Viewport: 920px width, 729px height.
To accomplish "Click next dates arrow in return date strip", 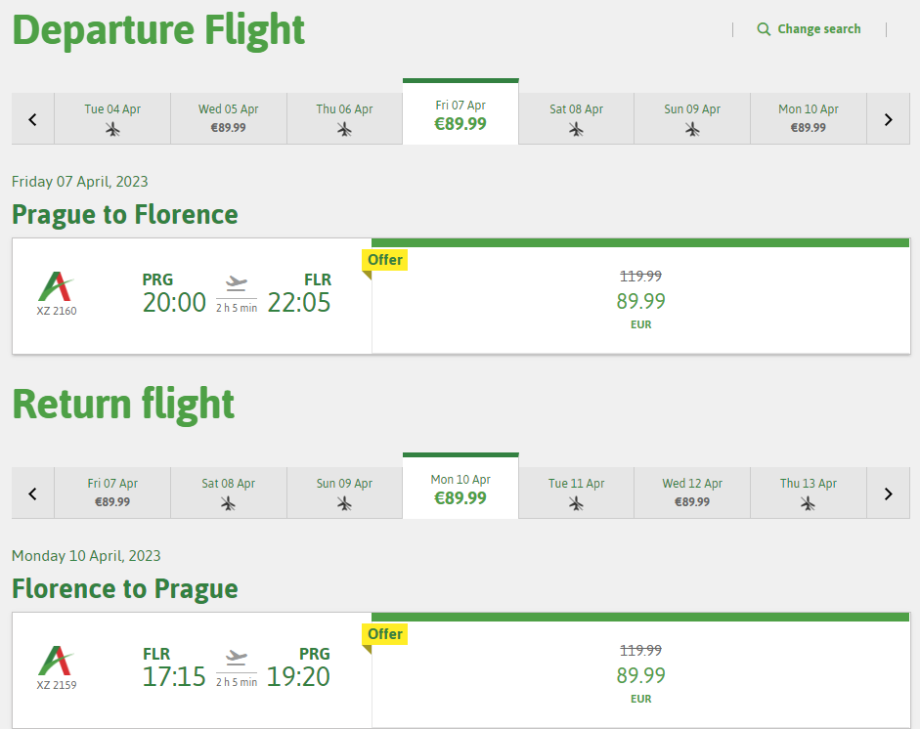I will [888, 493].
